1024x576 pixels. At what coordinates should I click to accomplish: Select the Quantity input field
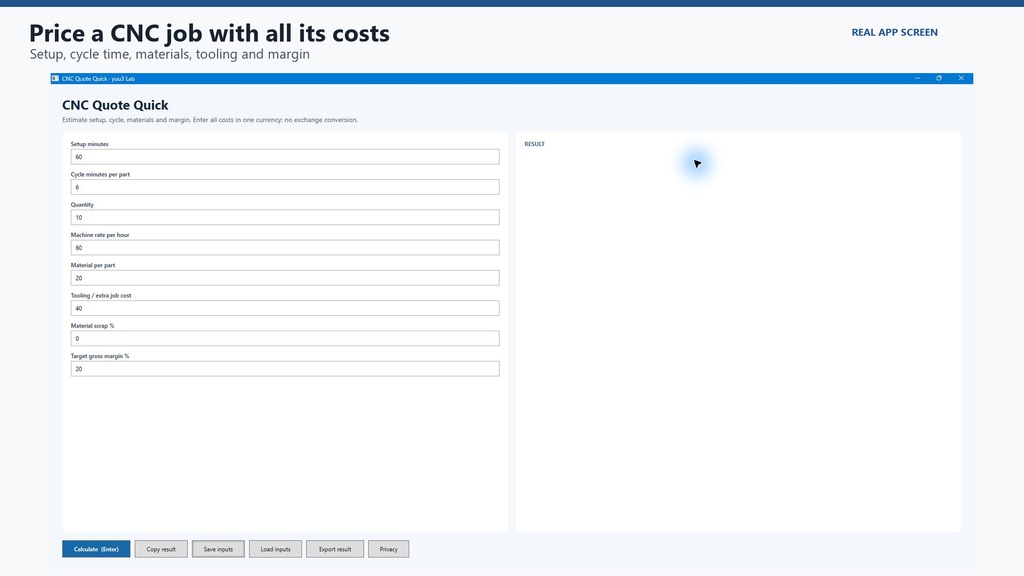[x=285, y=217]
